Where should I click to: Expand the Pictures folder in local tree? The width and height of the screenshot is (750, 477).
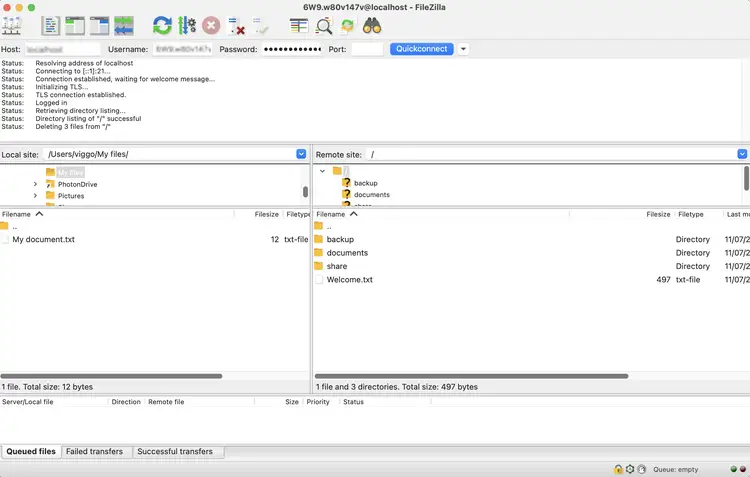(35, 196)
